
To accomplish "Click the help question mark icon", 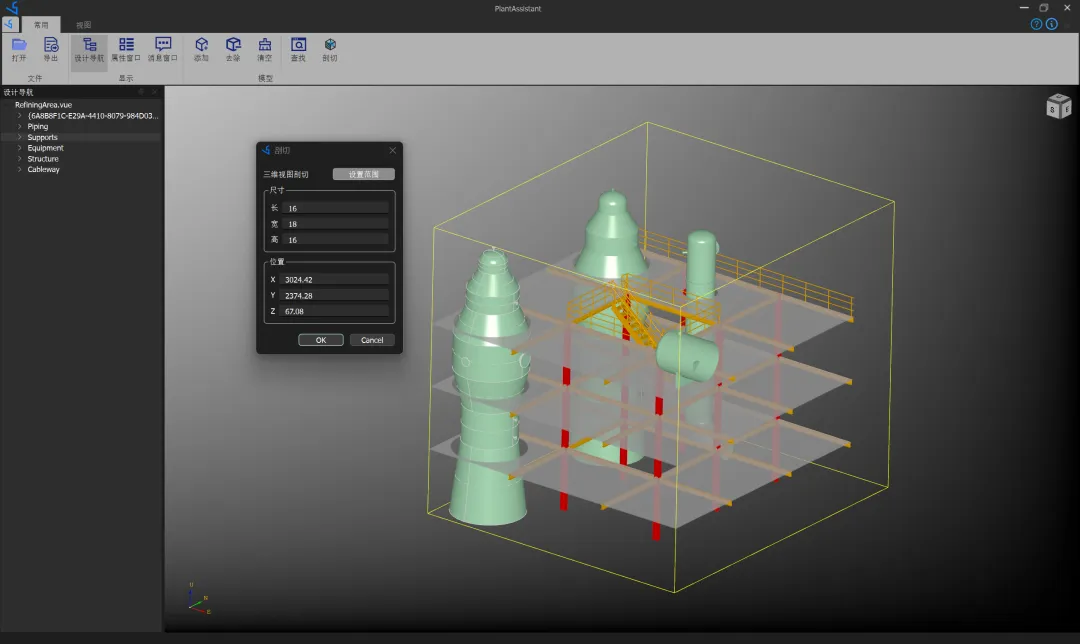I will point(1036,24).
